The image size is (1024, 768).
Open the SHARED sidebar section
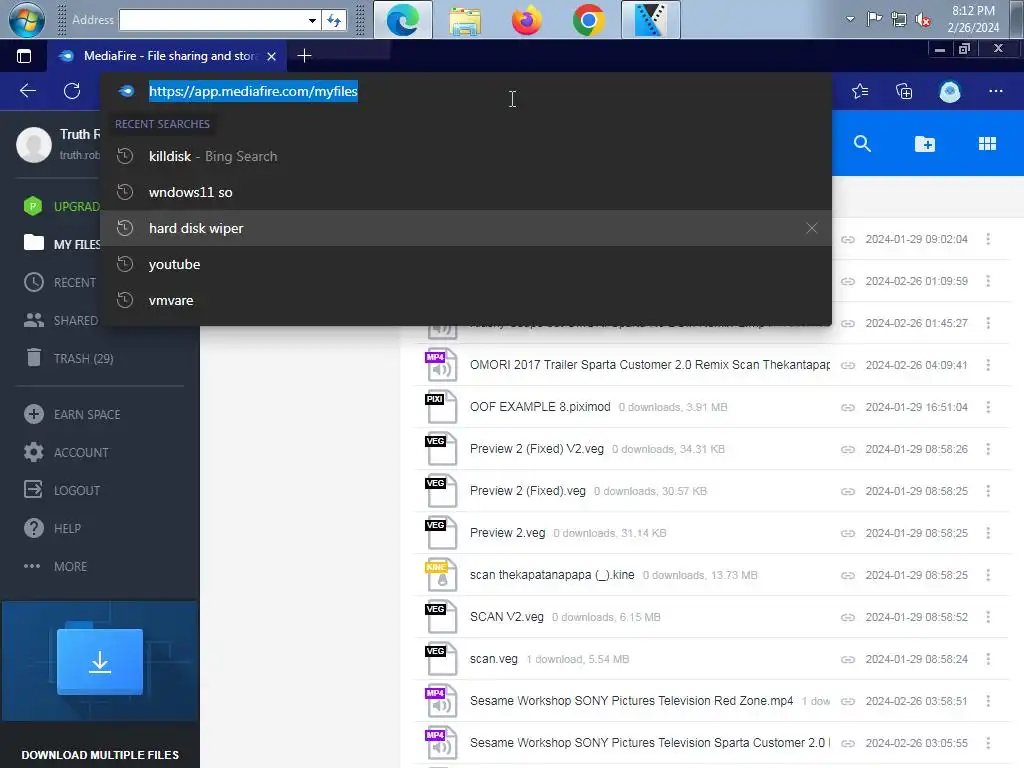[x=61, y=320]
